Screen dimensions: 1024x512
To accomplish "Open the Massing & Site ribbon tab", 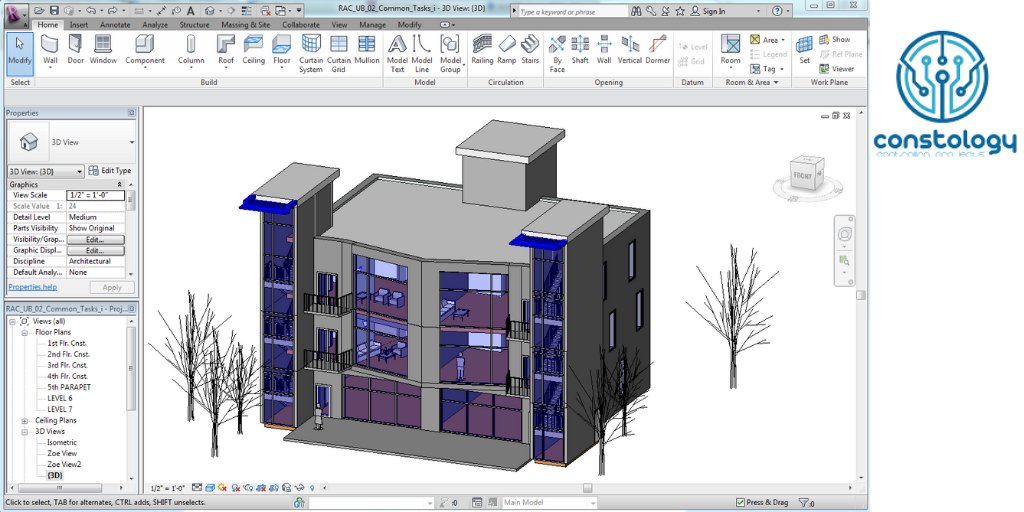I will [246, 25].
